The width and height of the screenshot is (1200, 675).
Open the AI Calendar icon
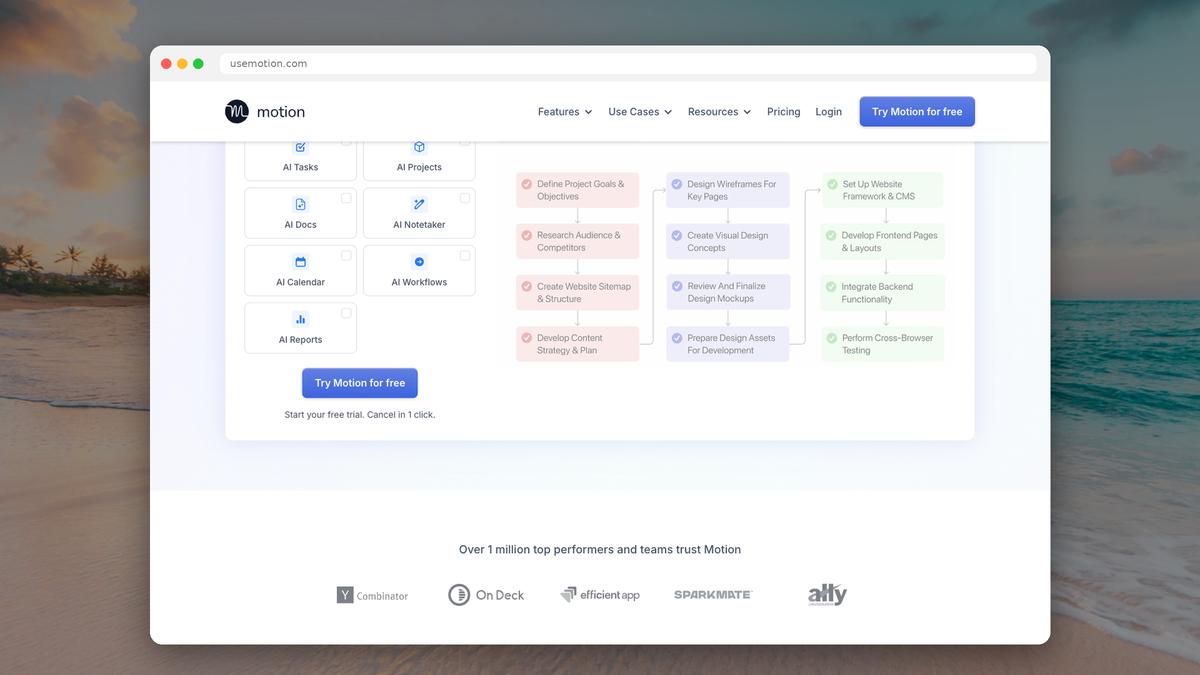coord(300,261)
